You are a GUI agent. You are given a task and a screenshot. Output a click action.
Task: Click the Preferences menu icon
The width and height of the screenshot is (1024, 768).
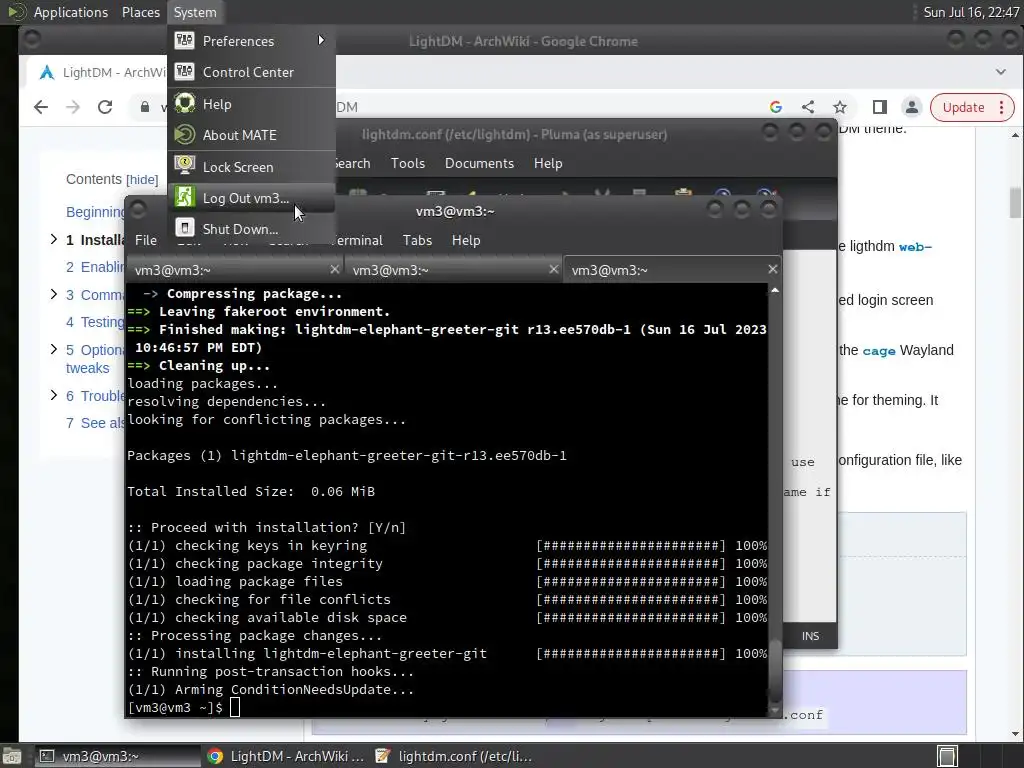pos(185,40)
